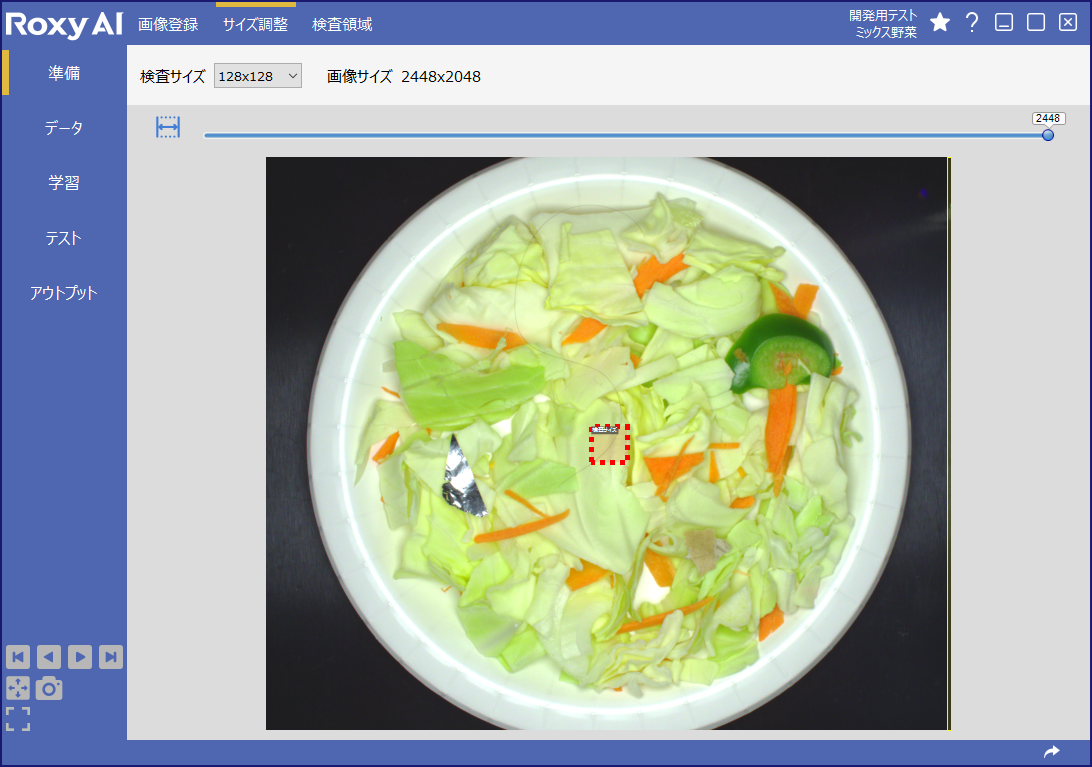The image size is (1092, 767).
Task: Click the star favorites icon
Action: tap(939, 22)
